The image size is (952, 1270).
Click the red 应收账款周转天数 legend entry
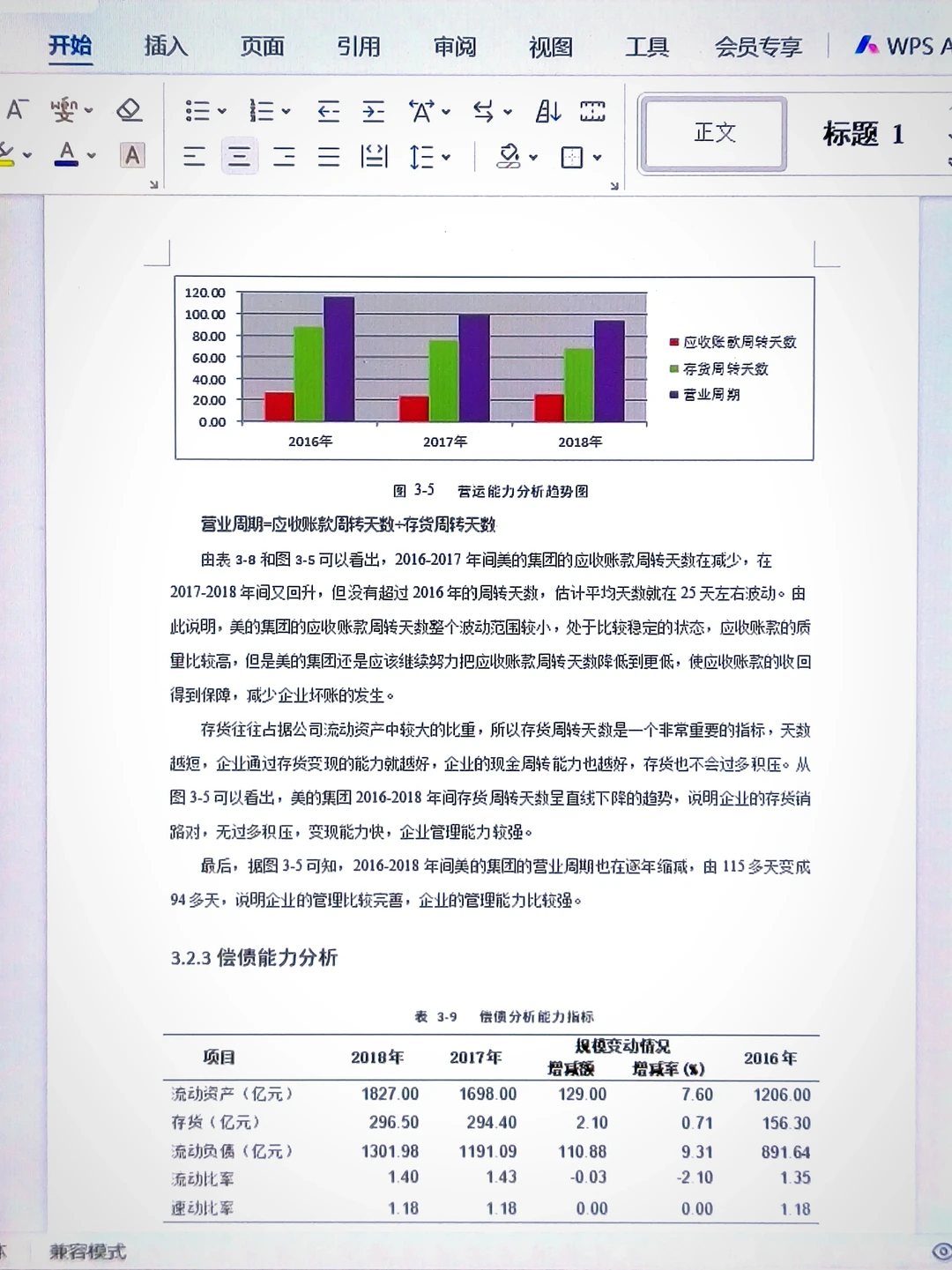click(733, 342)
